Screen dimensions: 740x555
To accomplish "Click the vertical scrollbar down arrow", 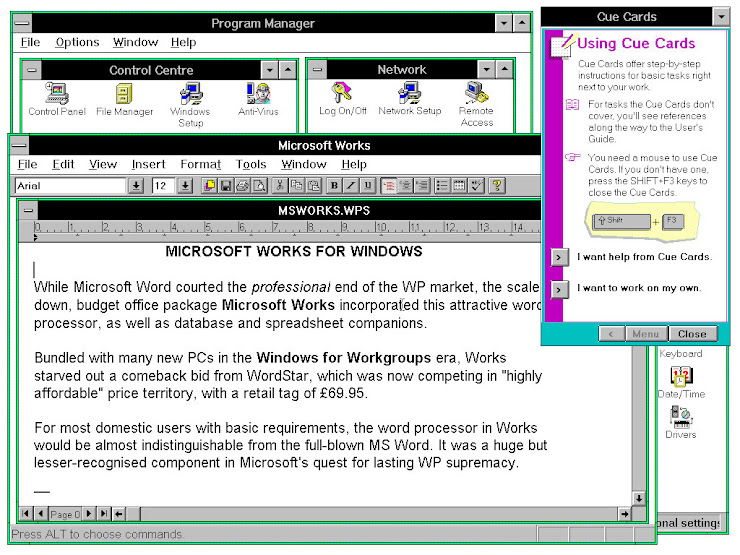I will [x=639, y=498].
